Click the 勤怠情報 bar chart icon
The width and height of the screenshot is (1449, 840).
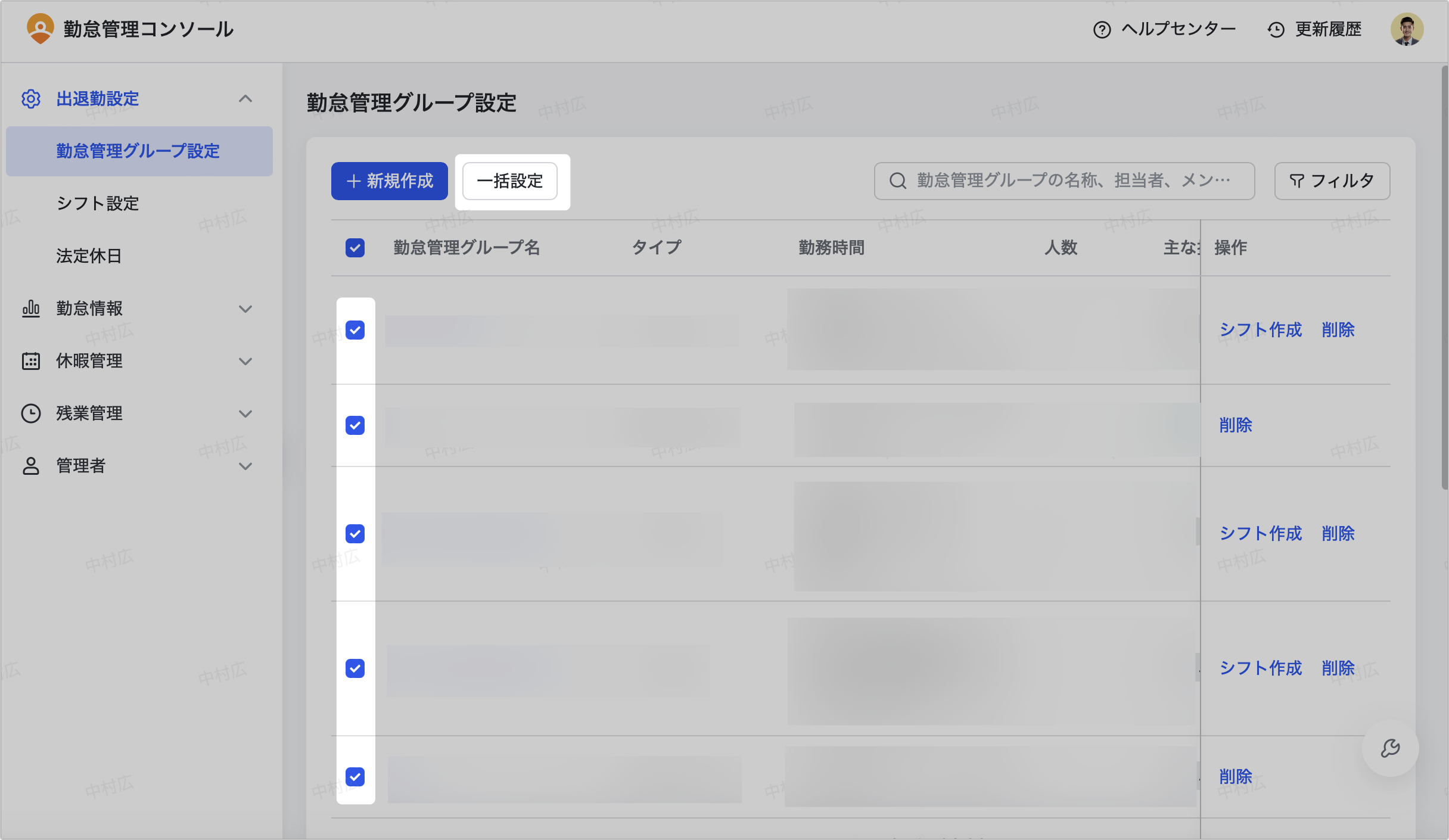[x=31, y=309]
